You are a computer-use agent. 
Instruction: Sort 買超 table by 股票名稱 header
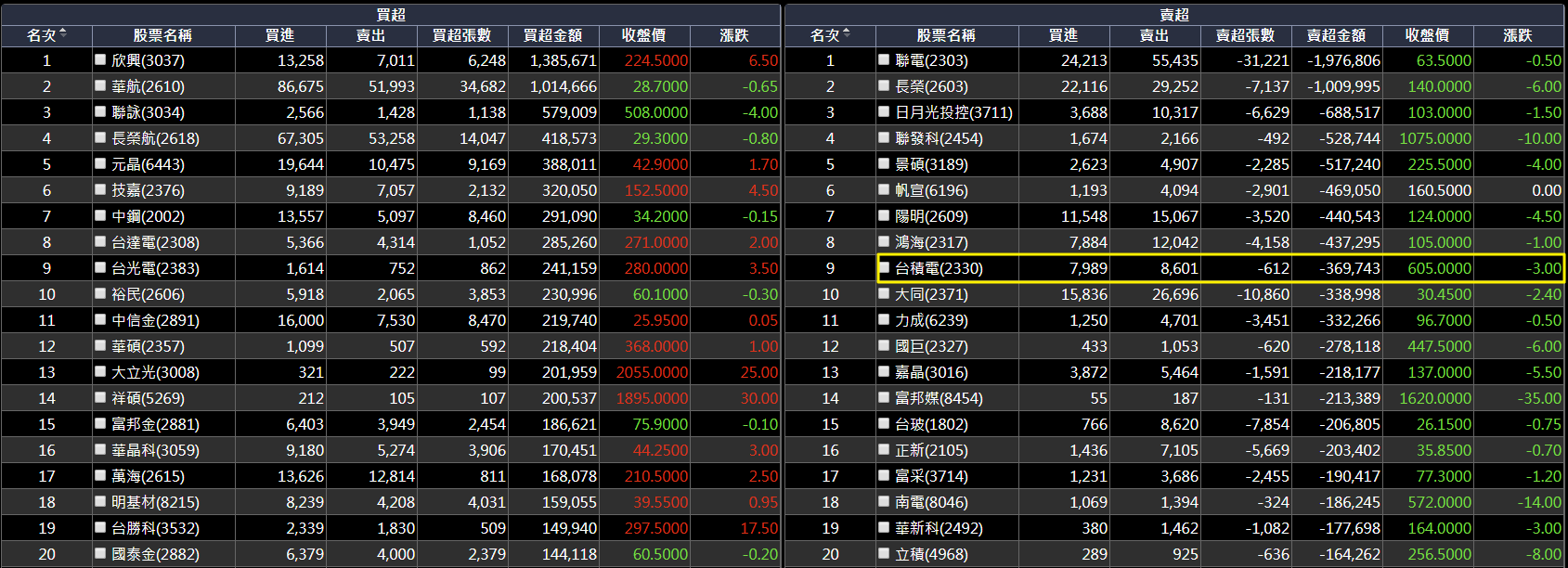tap(162, 35)
